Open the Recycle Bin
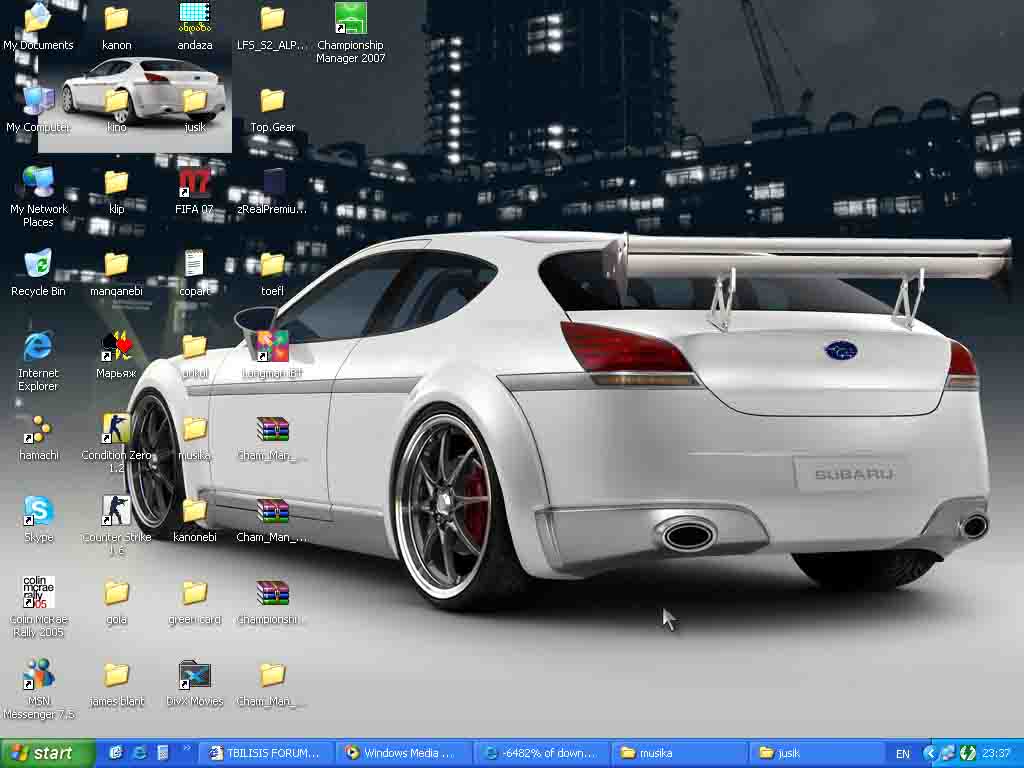The image size is (1024, 768). [x=38, y=266]
